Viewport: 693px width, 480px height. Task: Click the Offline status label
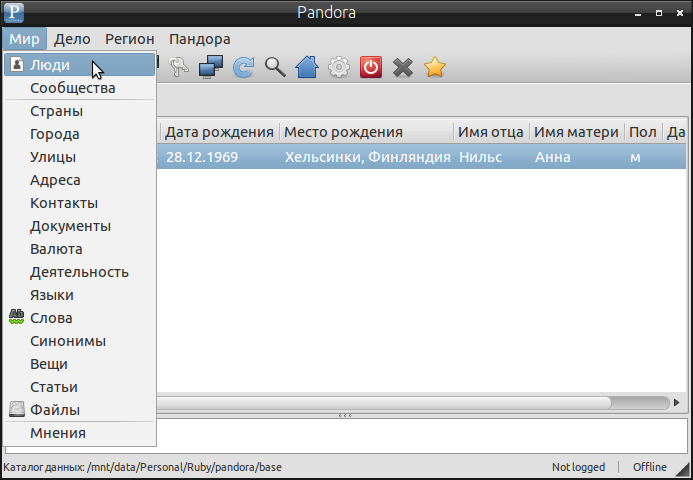point(650,467)
